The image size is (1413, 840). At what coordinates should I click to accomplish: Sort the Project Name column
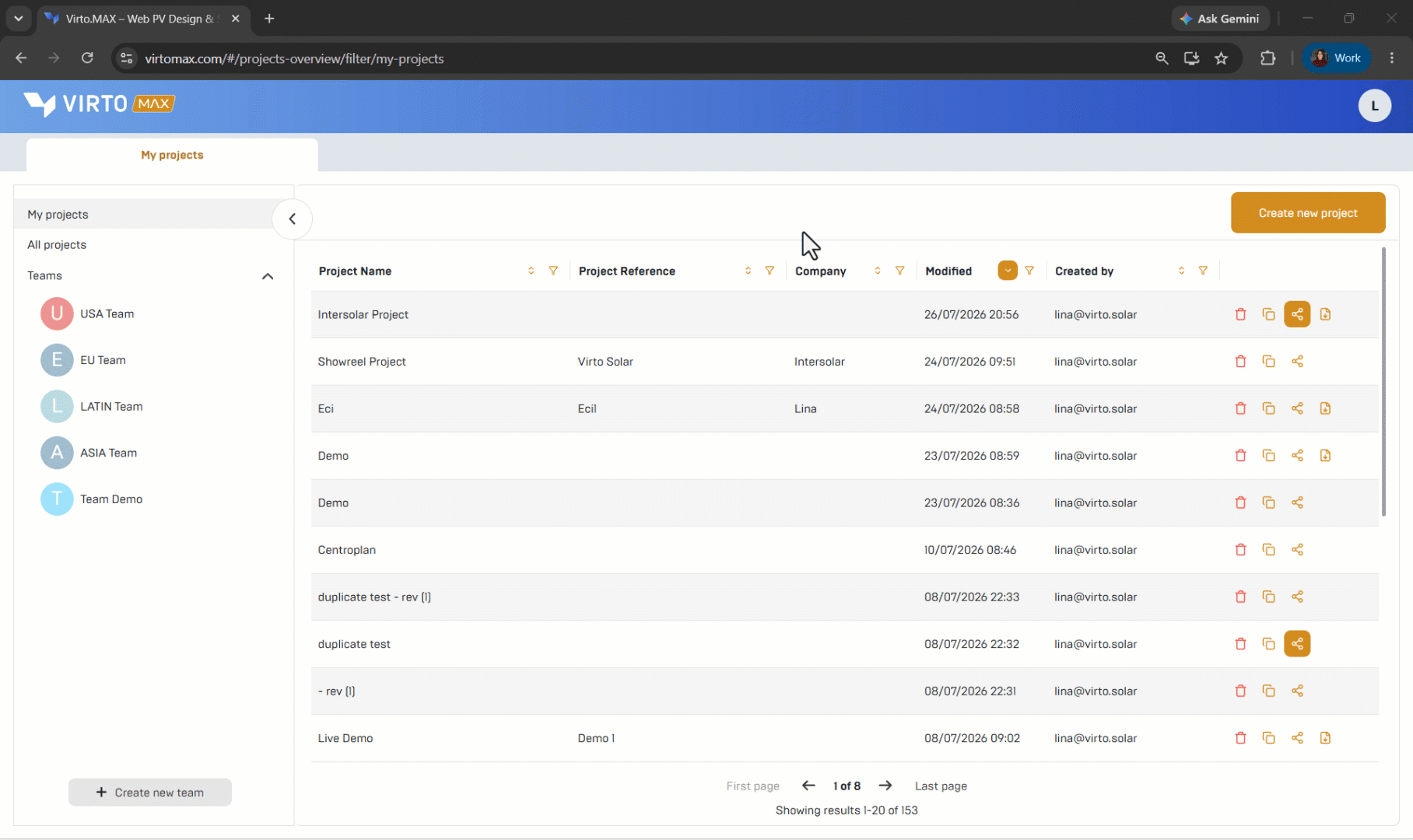(531, 271)
